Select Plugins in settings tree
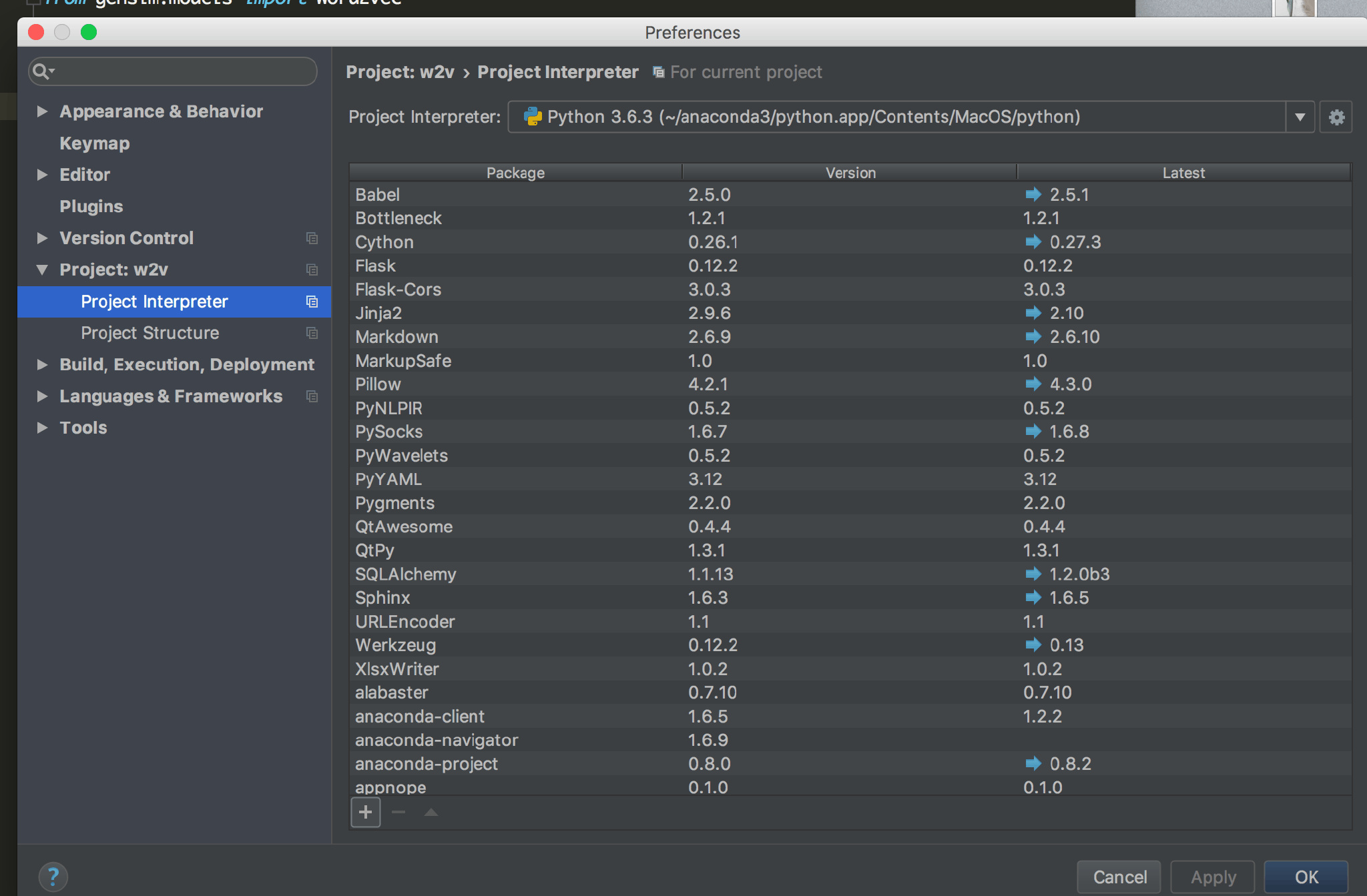This screenshot has width=1367, height=896. click(x=91, y=207)
